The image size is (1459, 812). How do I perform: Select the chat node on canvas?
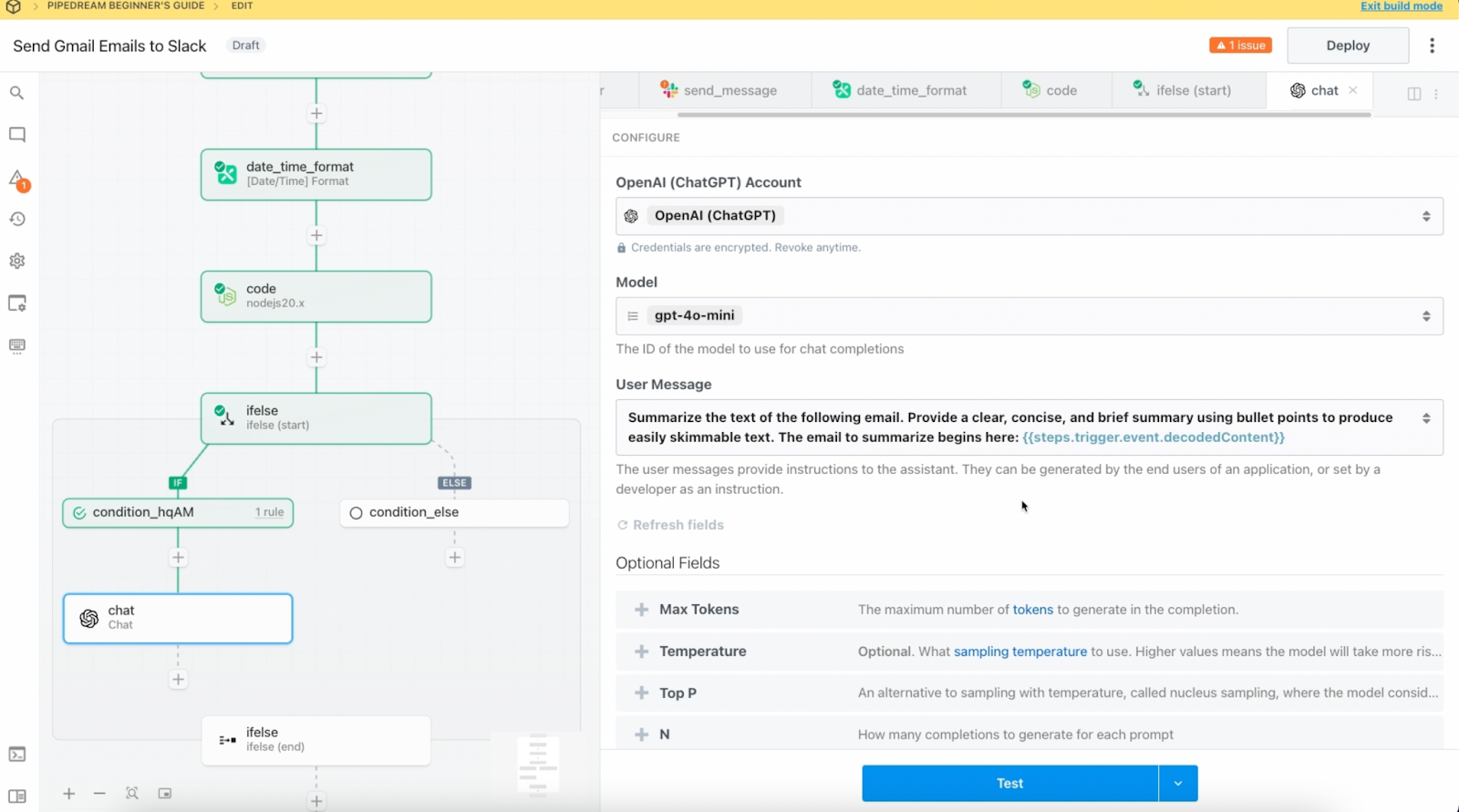(x=178, y=619)
